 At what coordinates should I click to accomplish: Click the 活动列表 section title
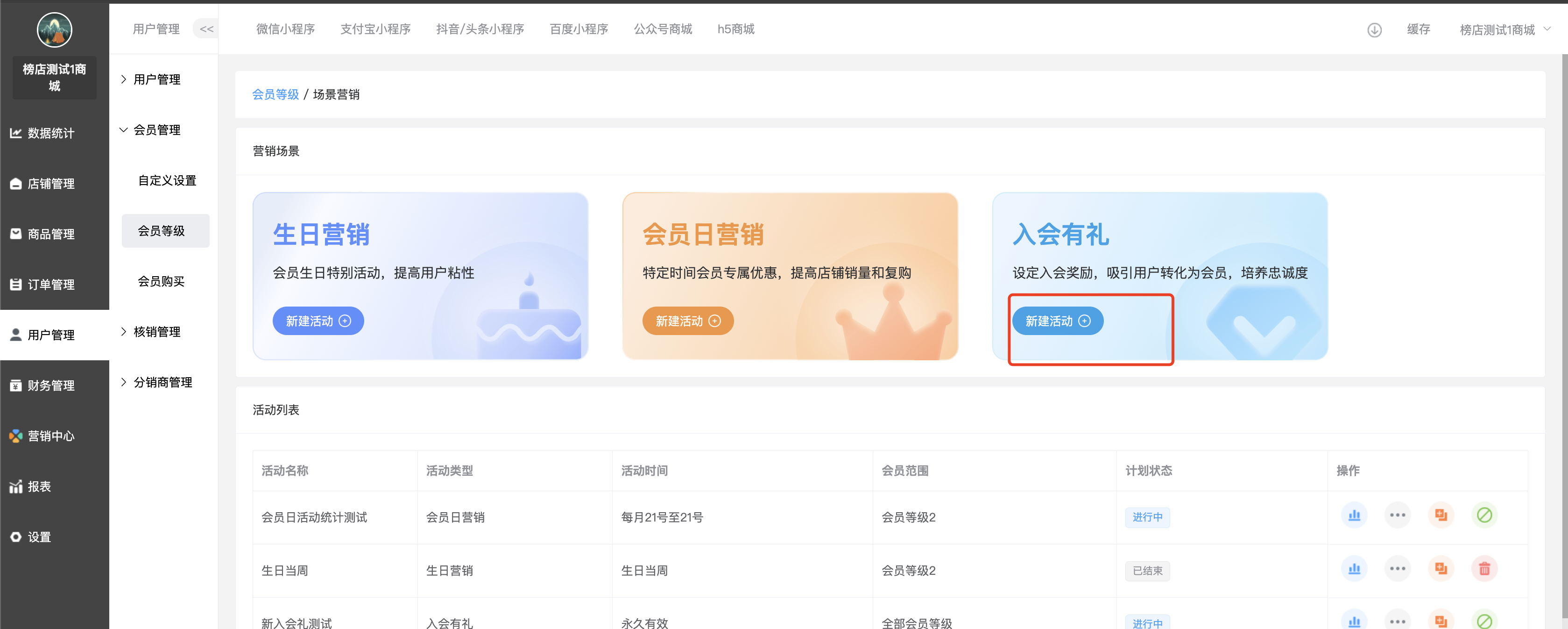tap(276, 410)
